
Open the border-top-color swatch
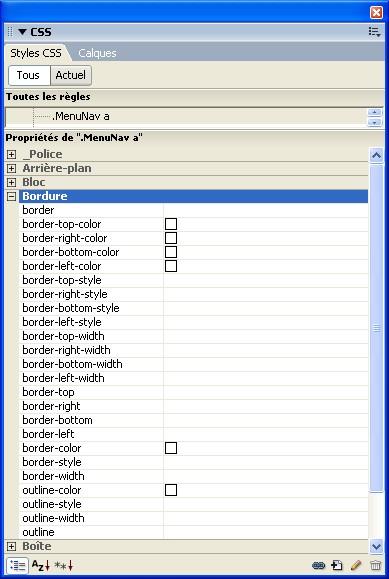coord(171,224)
